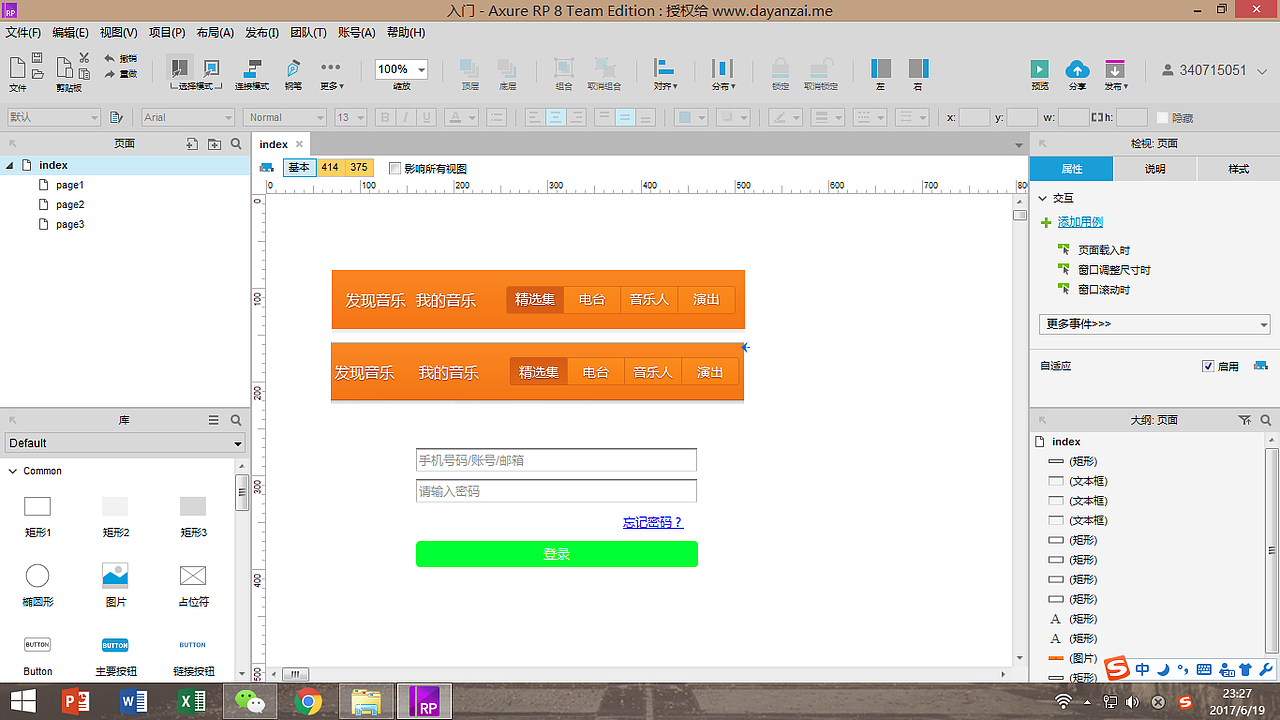Open the PowerPoint taskbar app
Image resolution: width=1280 pixels, height=720 pixels.
[76, 702]
